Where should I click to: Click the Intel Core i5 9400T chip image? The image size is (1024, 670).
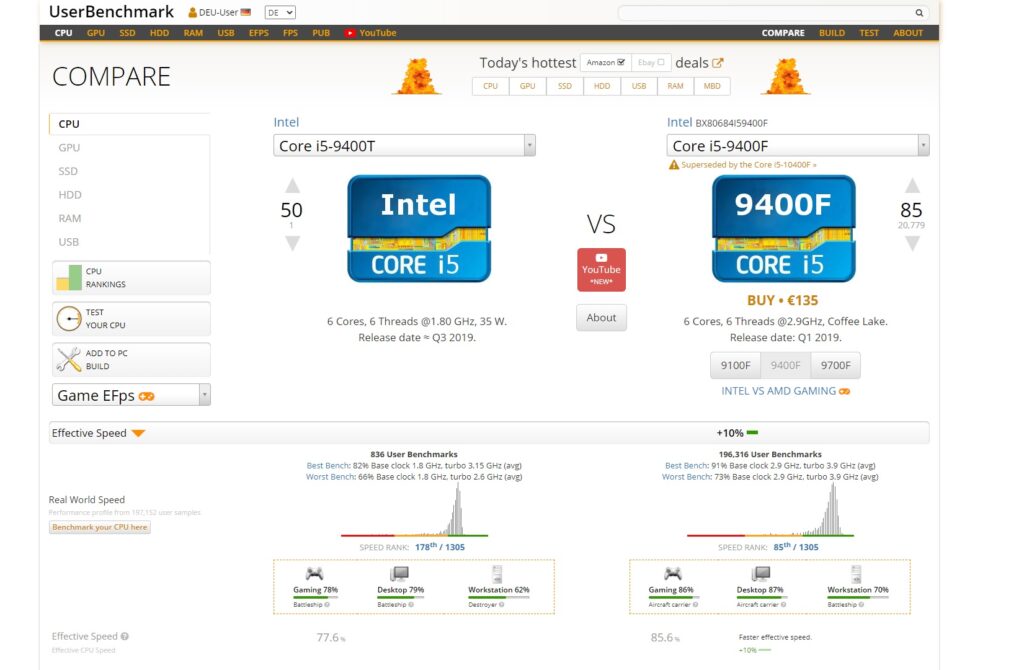[419, 229]
